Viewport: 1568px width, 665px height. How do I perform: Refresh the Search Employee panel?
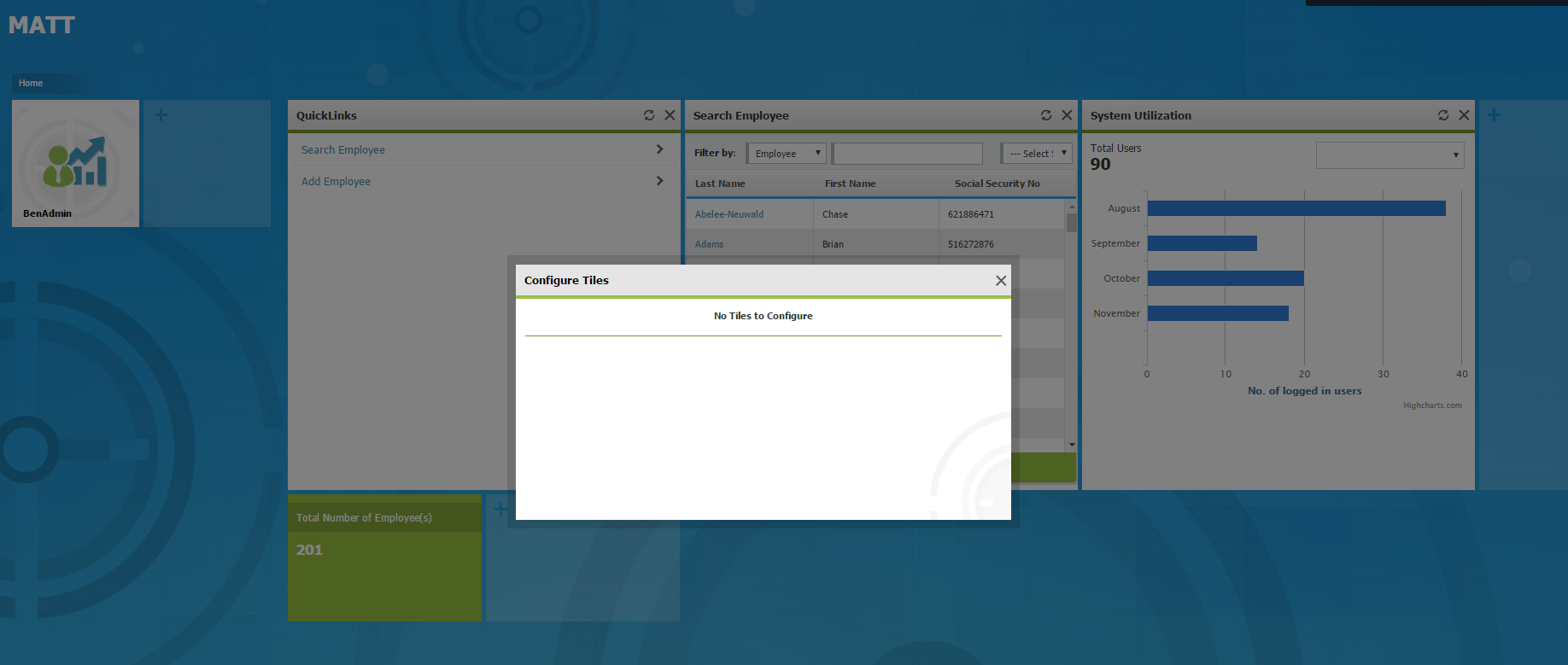pyautogui.click(x=1046, y=115)
